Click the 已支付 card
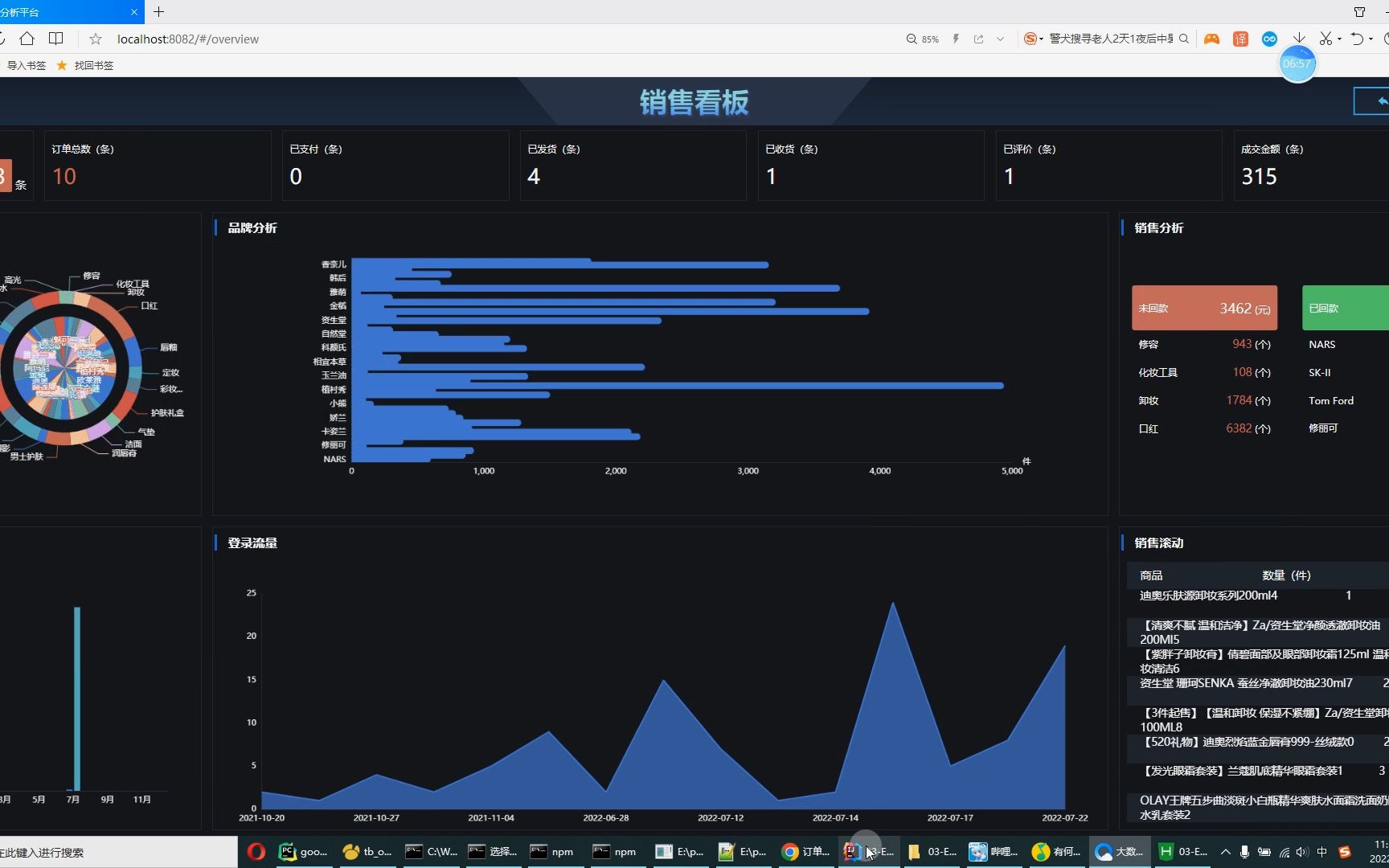The image size is (1389, 868). [x=395, y=166]
